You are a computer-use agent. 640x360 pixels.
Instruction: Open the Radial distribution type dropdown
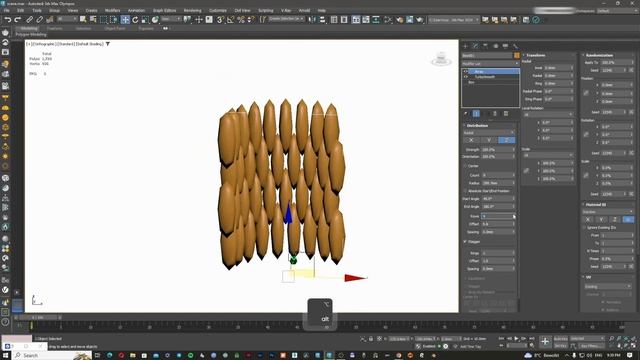click(489, 133)
